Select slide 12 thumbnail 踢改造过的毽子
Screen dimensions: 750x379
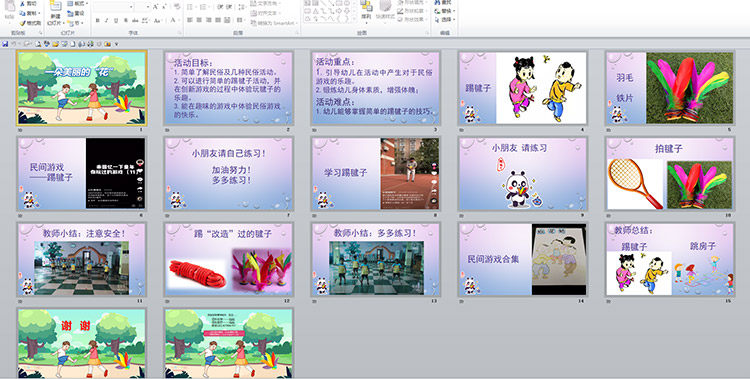coord(229,259)
